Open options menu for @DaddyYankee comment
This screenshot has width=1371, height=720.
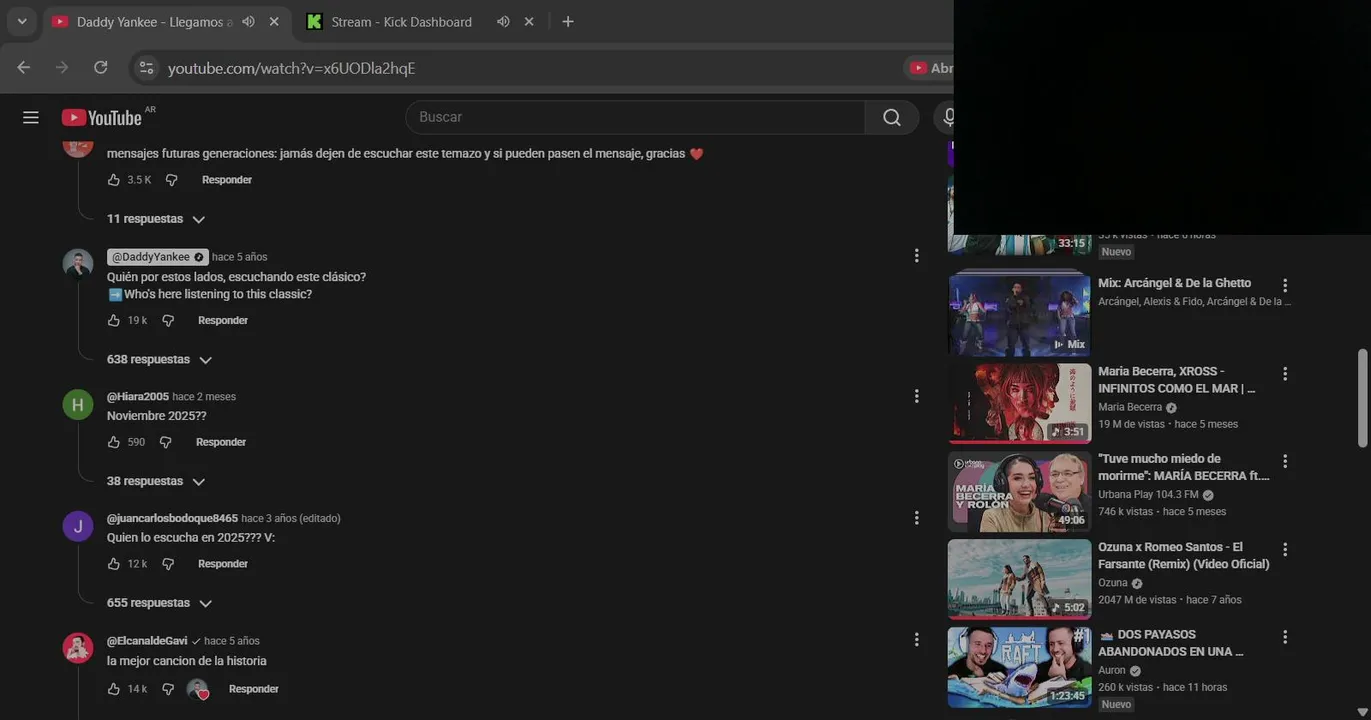[x=916, y=256]
